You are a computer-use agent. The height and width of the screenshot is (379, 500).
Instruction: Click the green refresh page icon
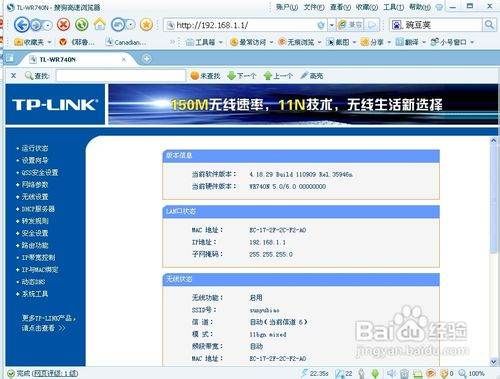(x=82, y=25)
